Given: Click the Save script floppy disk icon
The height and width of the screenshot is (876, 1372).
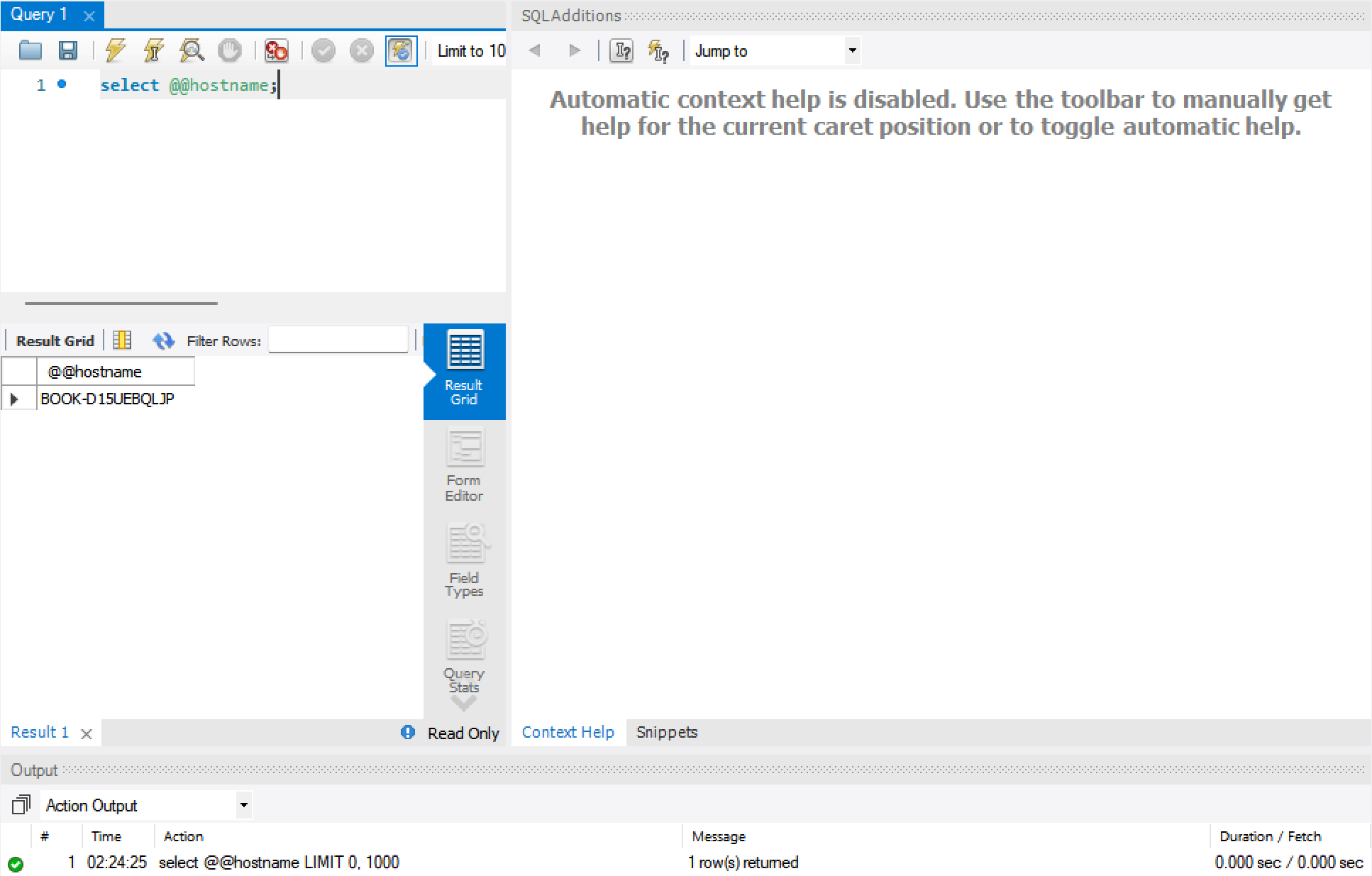Looking at the screenshot, I should [x=68, y=50].
